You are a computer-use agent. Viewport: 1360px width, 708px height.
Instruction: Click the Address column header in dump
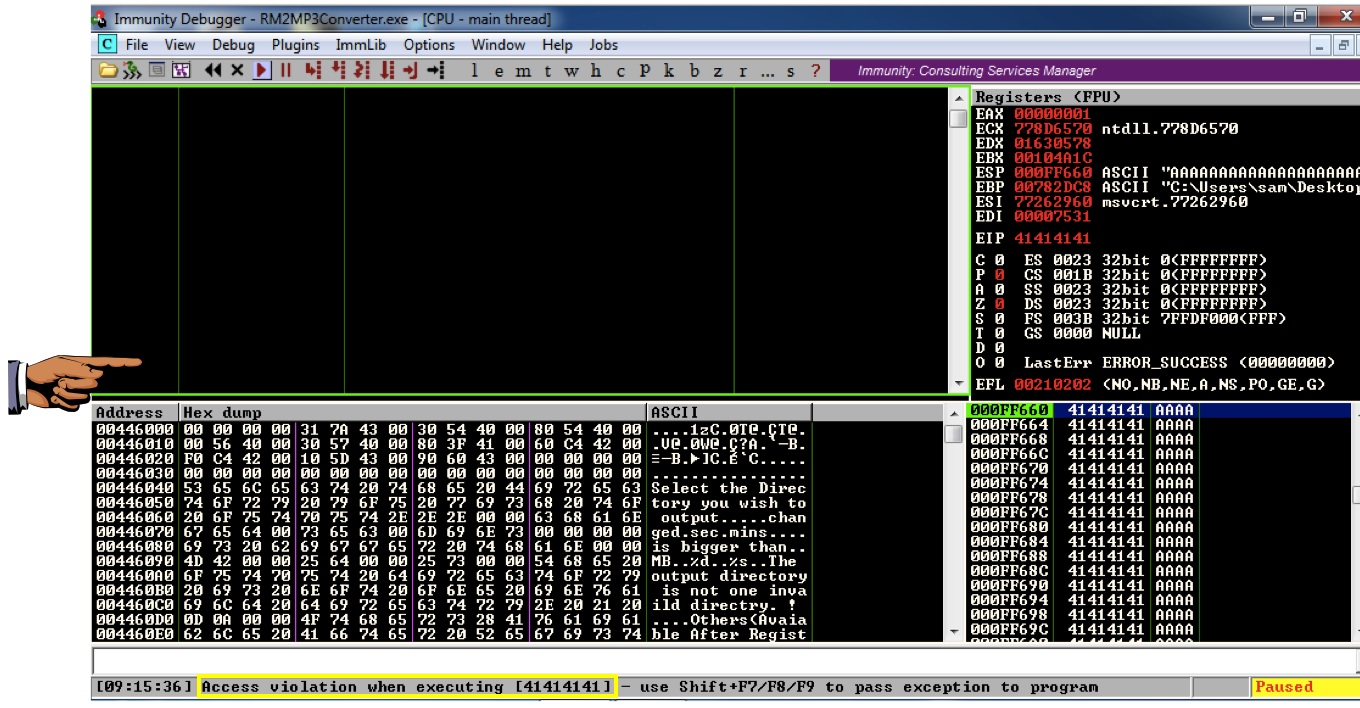click(129, 412)
